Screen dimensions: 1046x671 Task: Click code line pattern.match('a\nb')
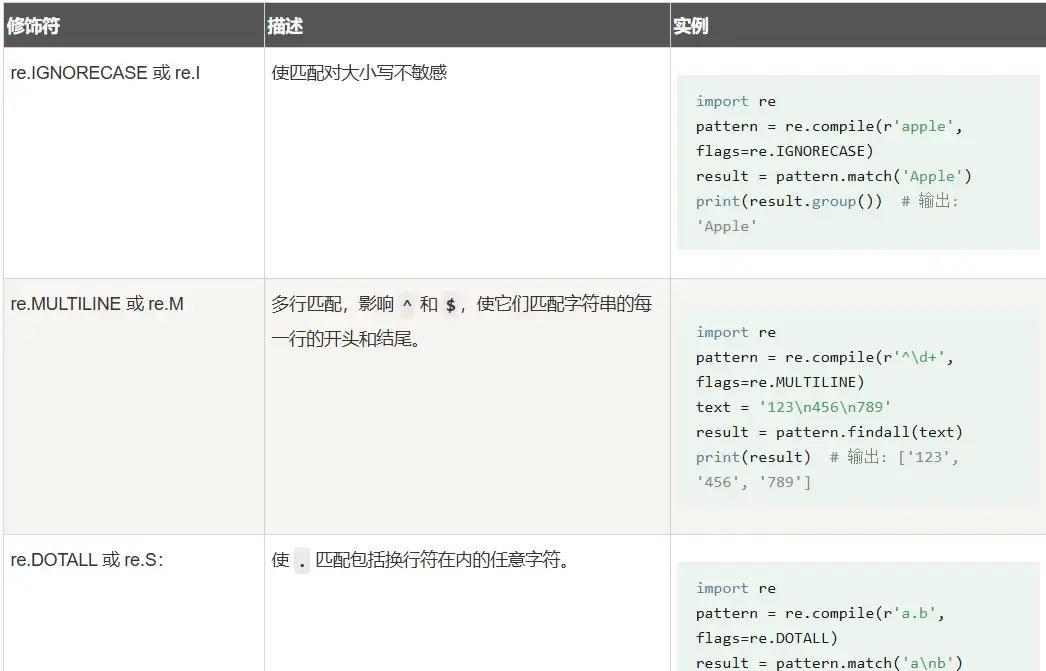tap(829, 663)
